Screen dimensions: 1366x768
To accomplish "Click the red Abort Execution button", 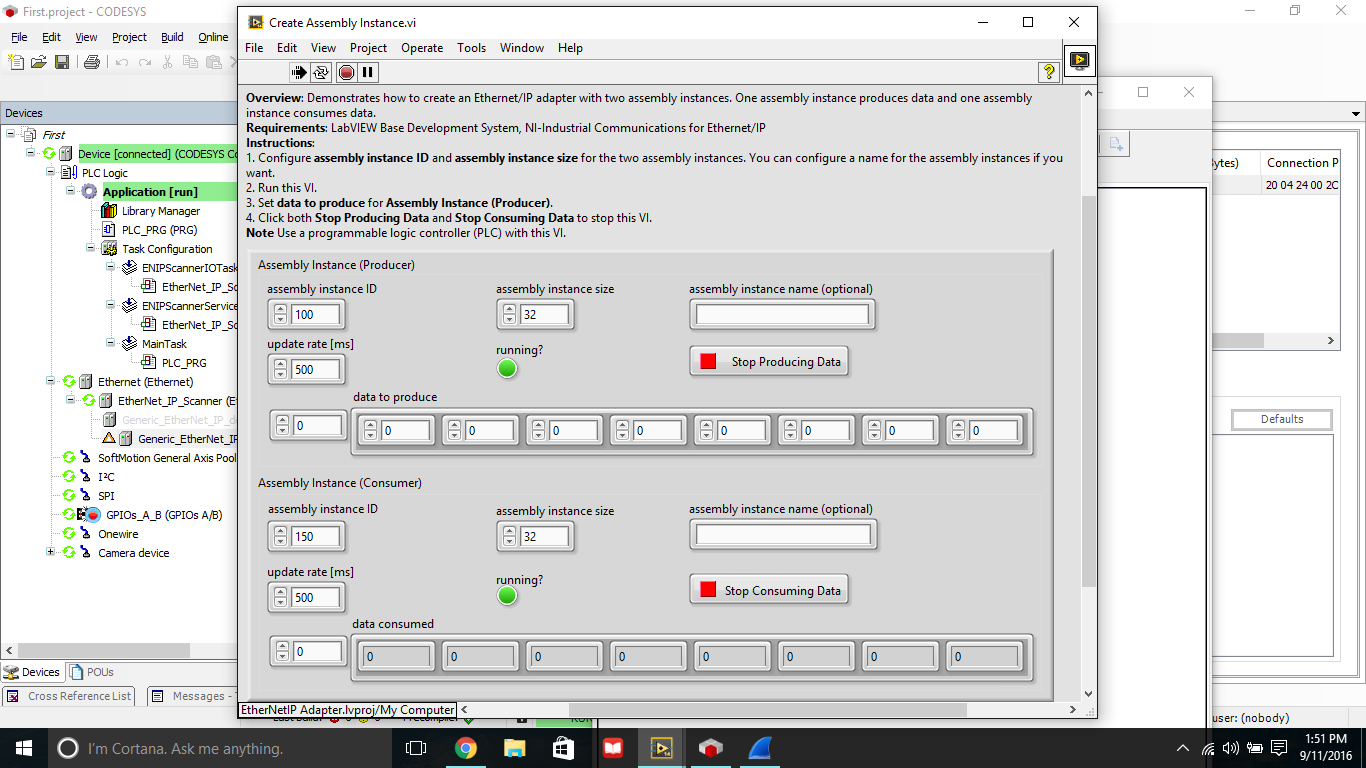I will [346, 72].
